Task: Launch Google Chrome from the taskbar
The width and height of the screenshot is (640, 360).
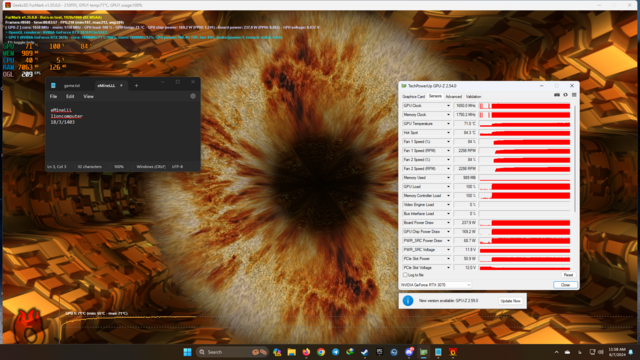Action: tap(321, 352)
